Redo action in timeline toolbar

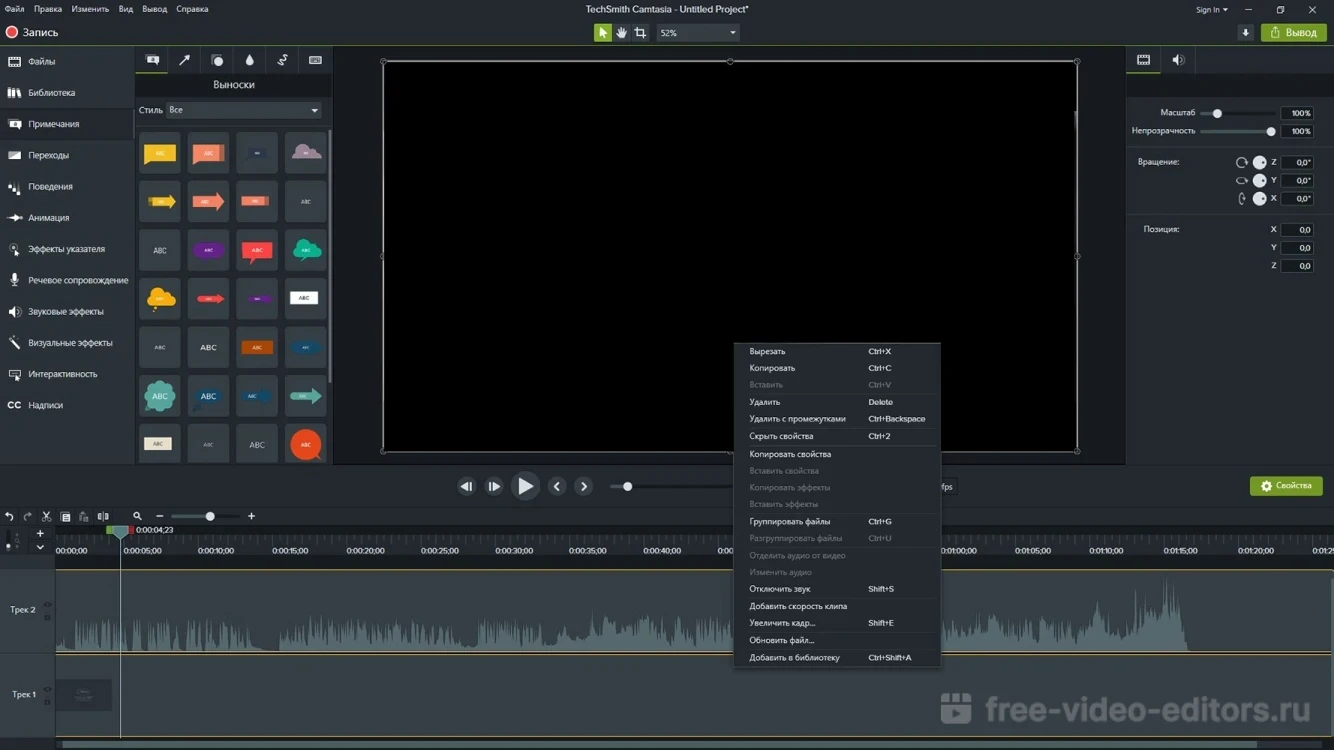click(x=27, y=517)
